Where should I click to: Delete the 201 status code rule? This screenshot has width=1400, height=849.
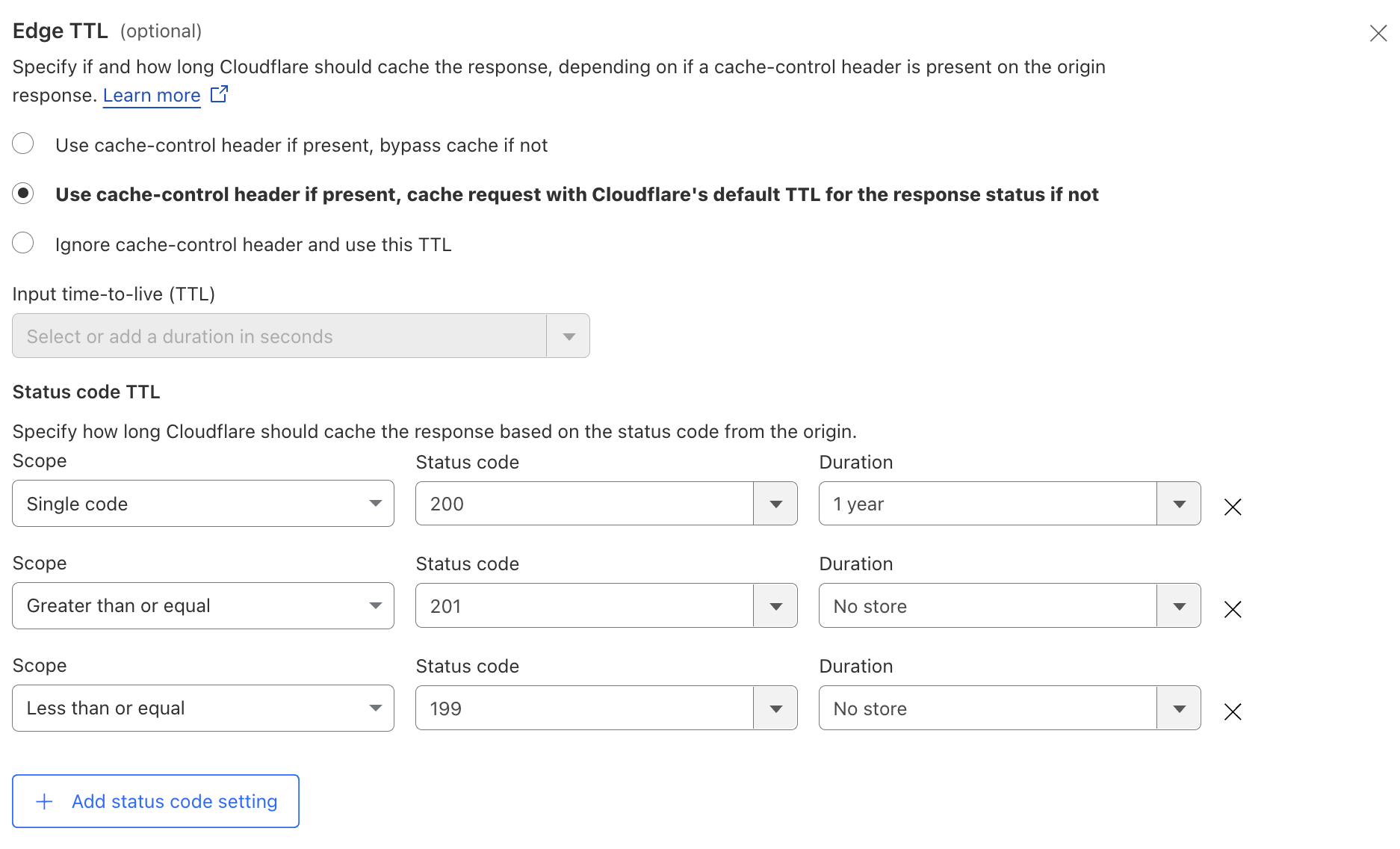tap(1232, 609)
